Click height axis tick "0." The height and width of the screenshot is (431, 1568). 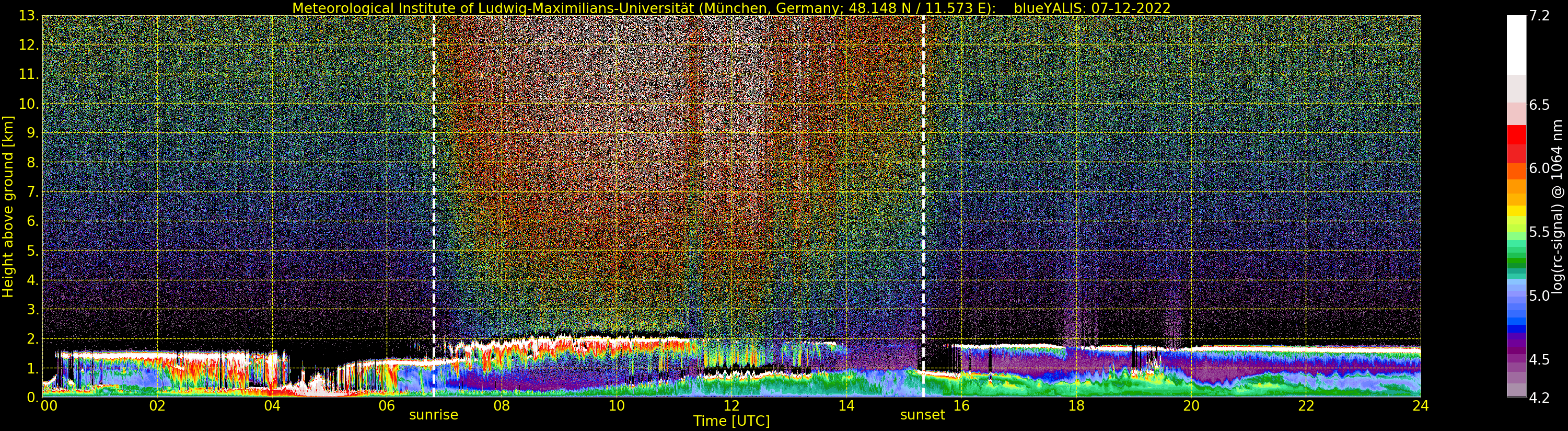[x=33, y=398]
